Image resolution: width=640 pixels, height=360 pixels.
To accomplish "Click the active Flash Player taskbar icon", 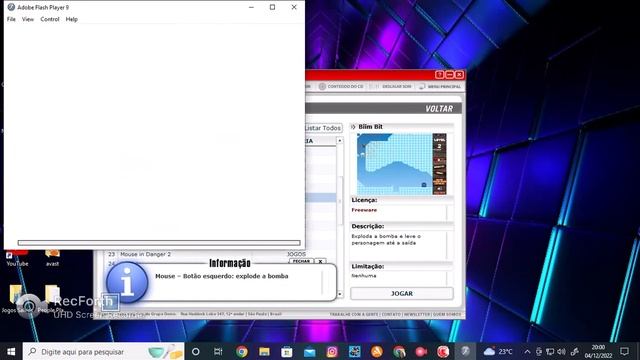I will point(465,351).
